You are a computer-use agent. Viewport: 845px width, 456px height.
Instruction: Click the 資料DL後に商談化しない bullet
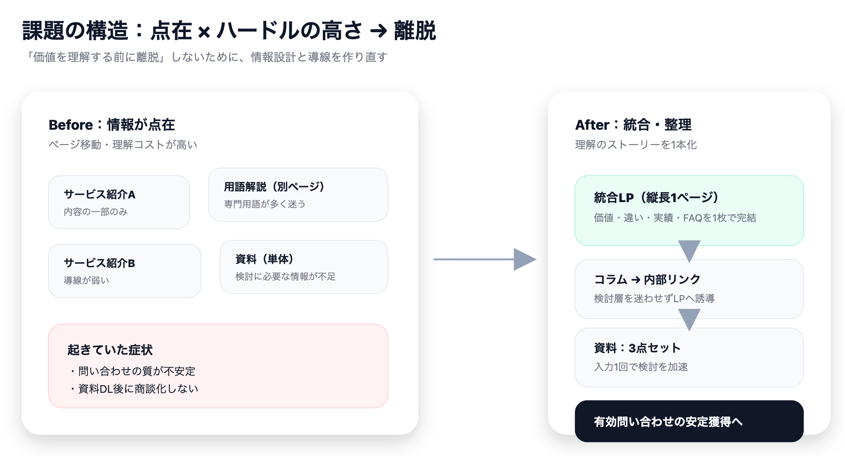[x=133, y=389]
